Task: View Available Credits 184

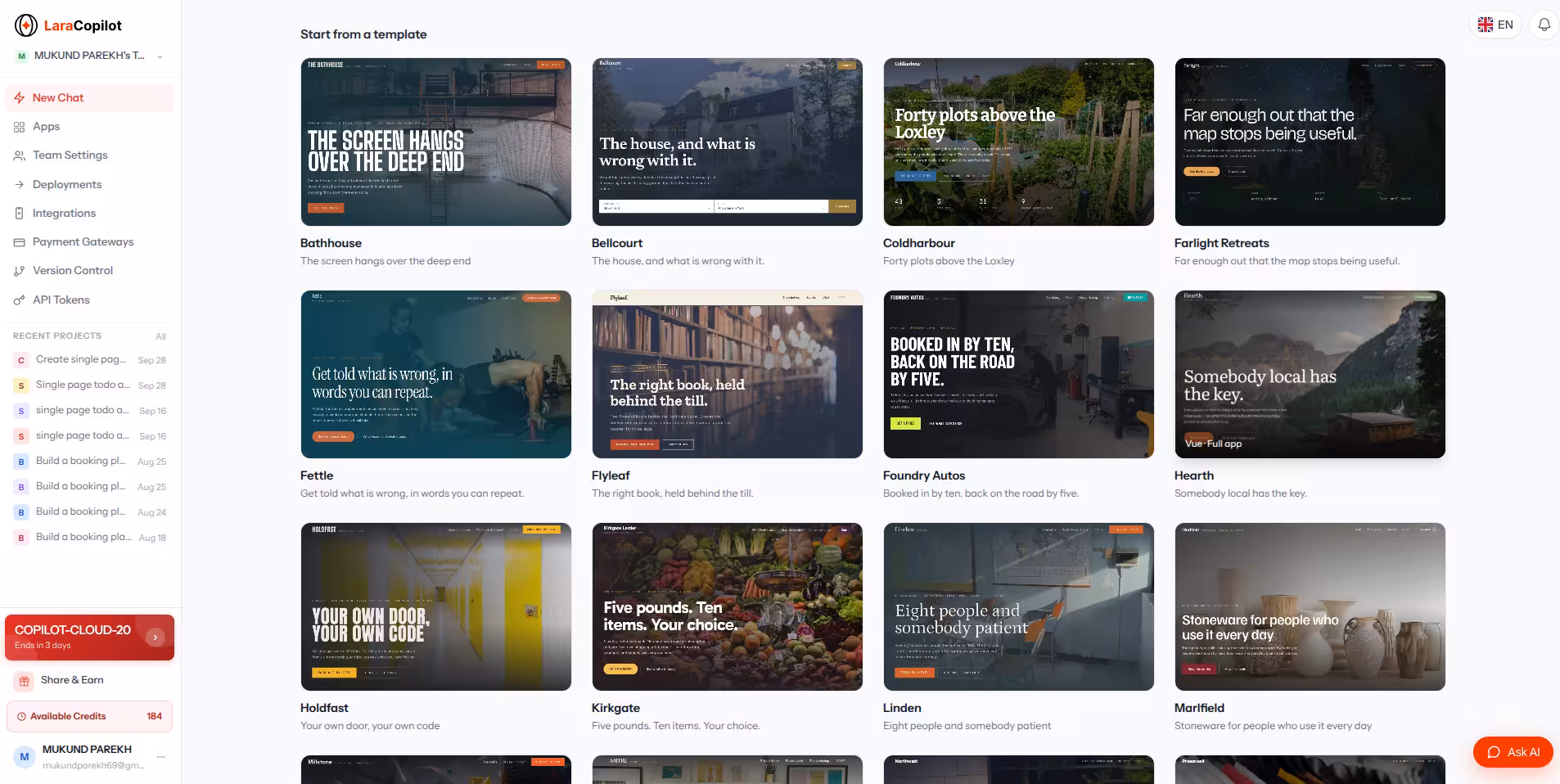Action: 89,717
